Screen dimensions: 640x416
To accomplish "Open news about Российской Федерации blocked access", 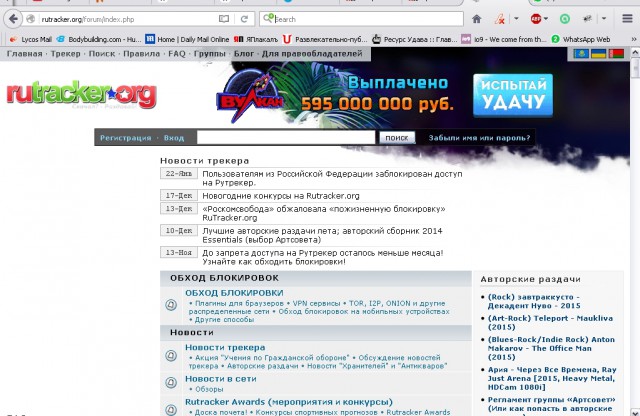I will (x=332, y=178).
